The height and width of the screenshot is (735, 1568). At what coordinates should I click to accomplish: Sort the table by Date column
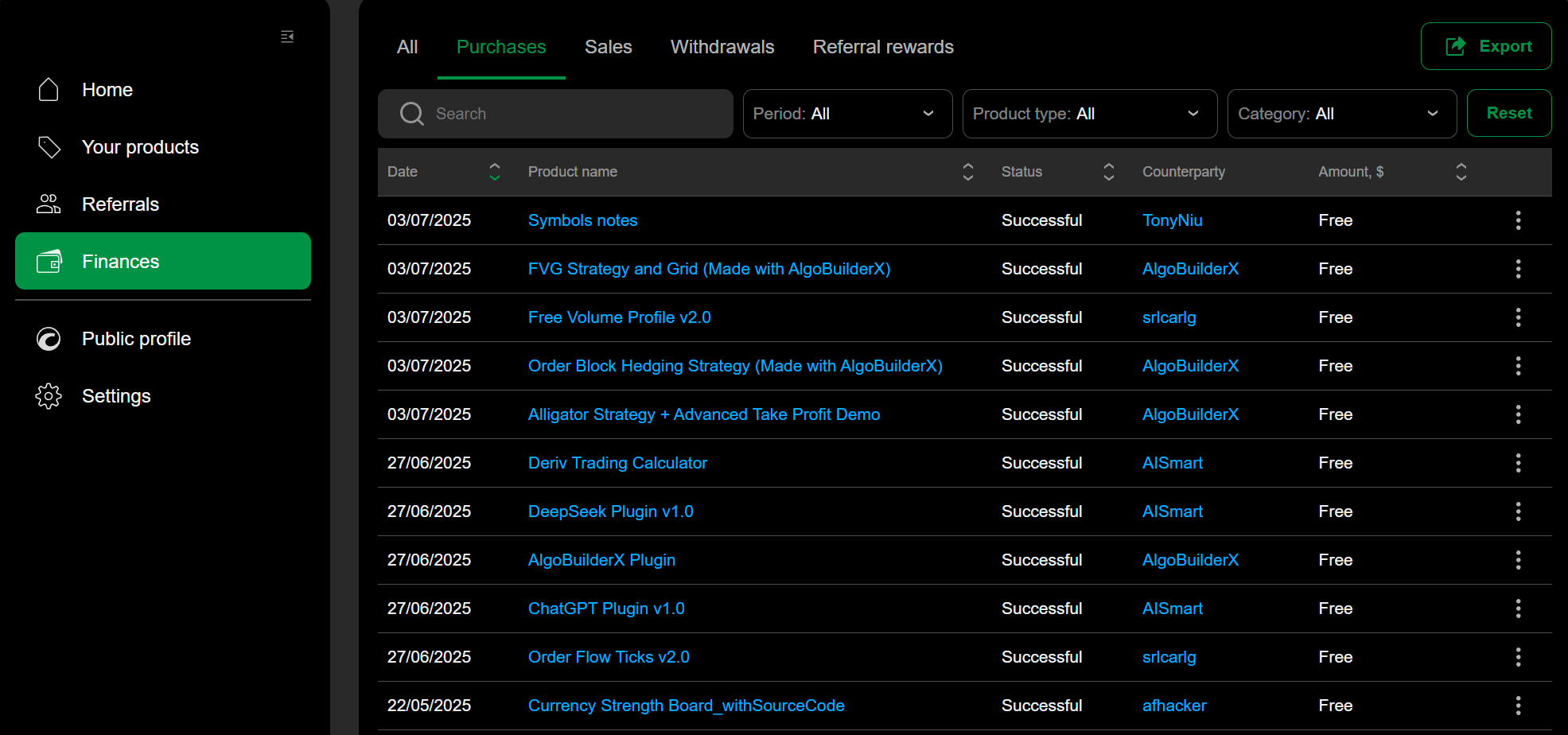point(494,172)
